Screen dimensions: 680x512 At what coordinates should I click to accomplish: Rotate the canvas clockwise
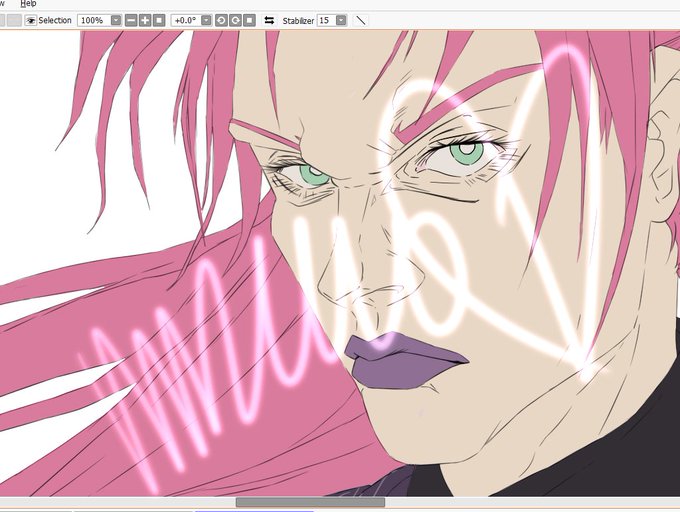tap(235, 20)
